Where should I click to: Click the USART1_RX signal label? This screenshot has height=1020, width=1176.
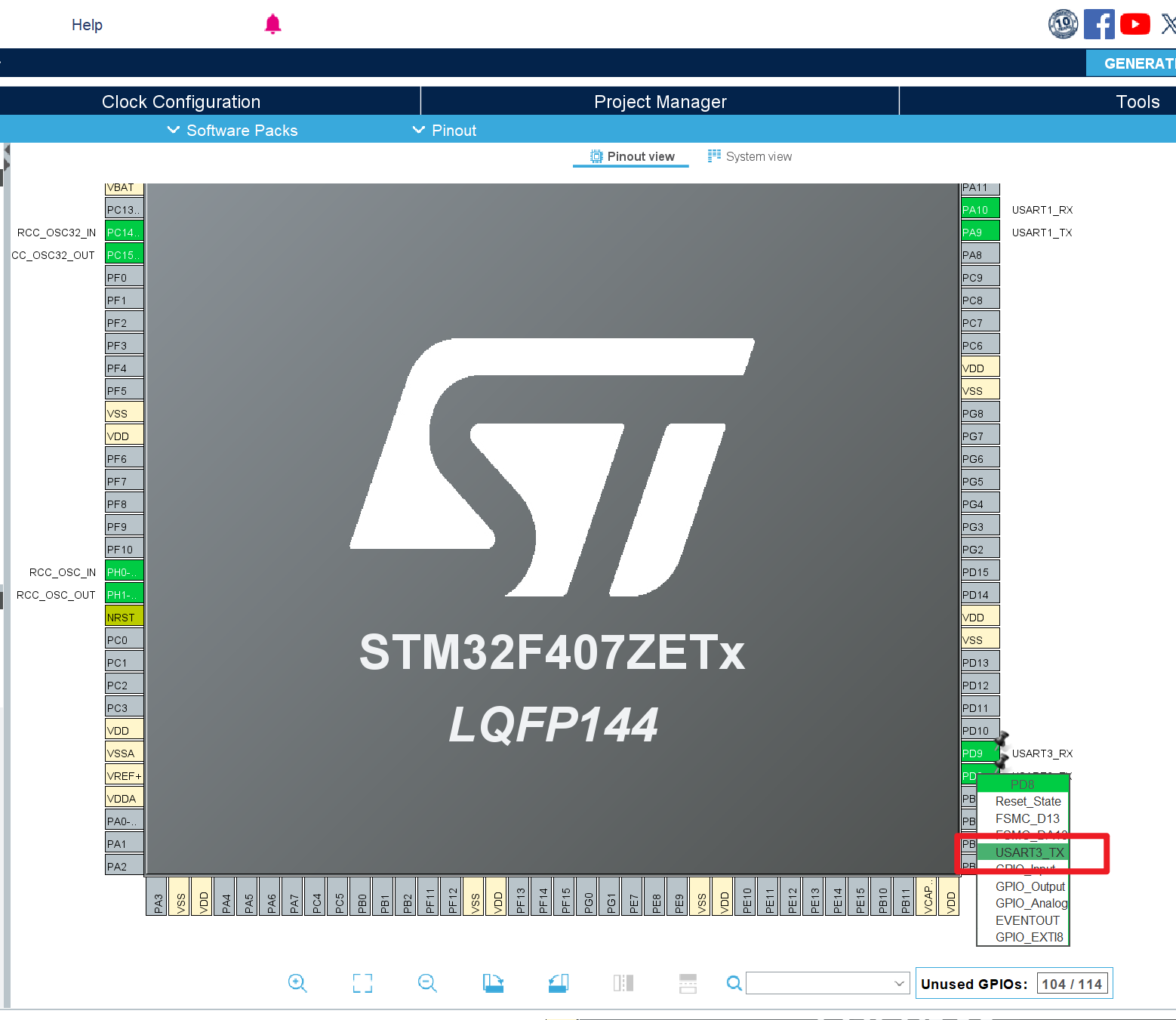coord(1042,210)
